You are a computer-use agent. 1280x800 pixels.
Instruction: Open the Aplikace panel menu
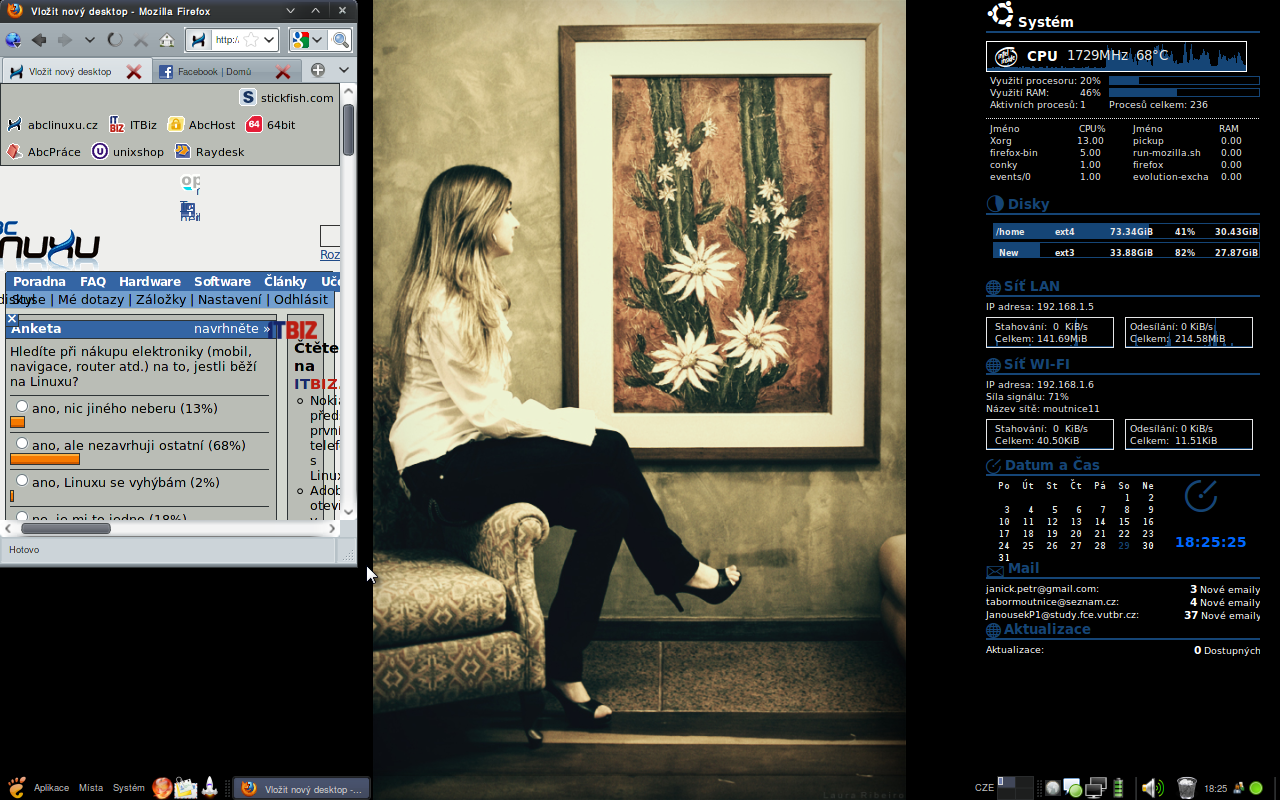(51, 788)
